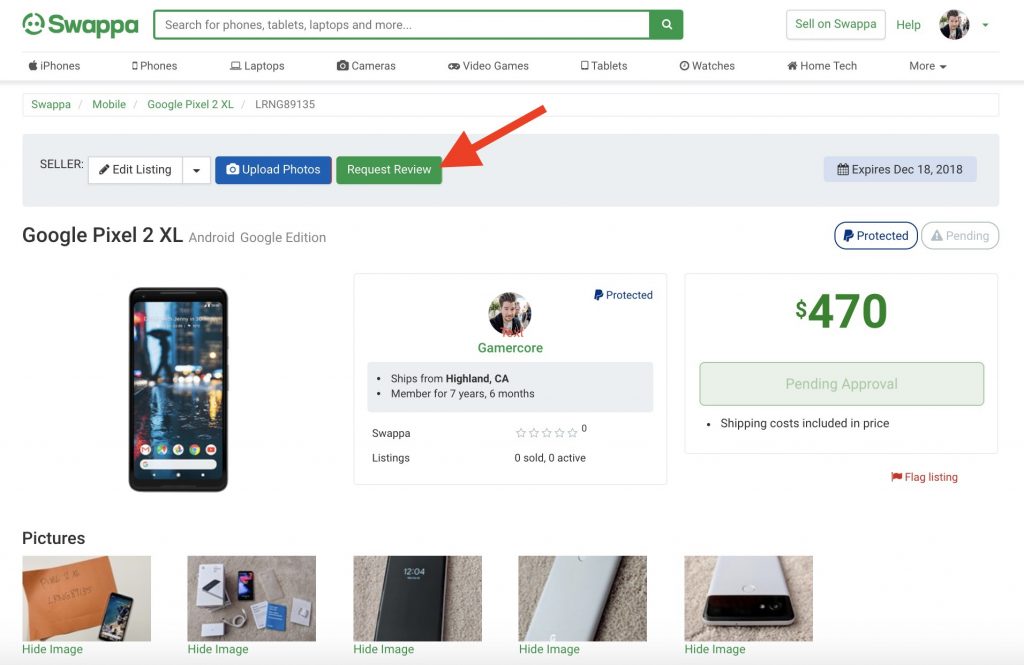Click the Upload Photos button

pyautogui.click(x=274, y=170)
